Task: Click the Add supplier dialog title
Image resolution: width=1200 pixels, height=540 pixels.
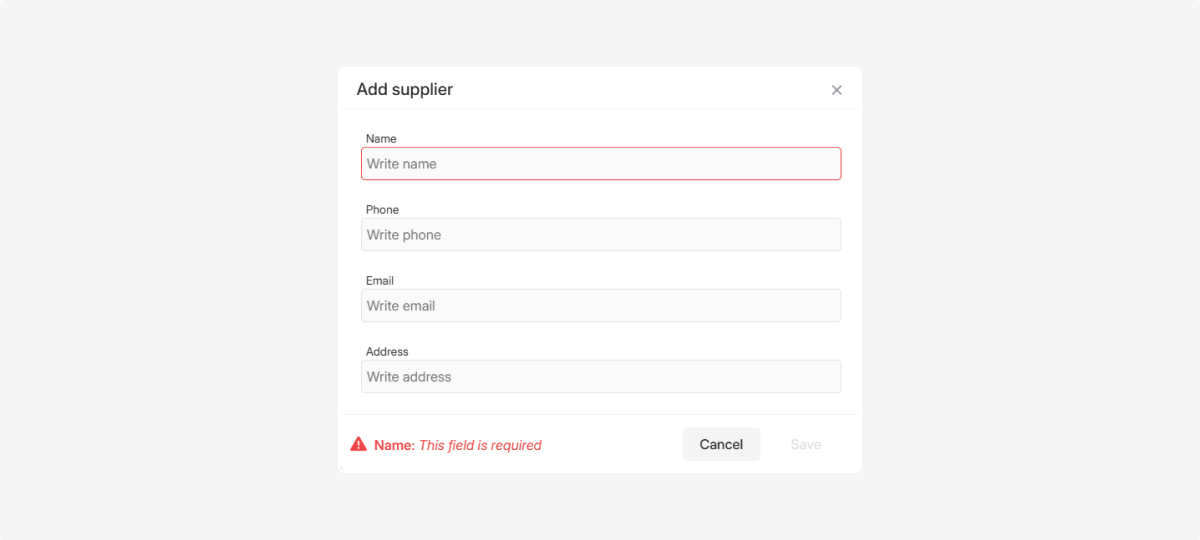Action: 405,90
